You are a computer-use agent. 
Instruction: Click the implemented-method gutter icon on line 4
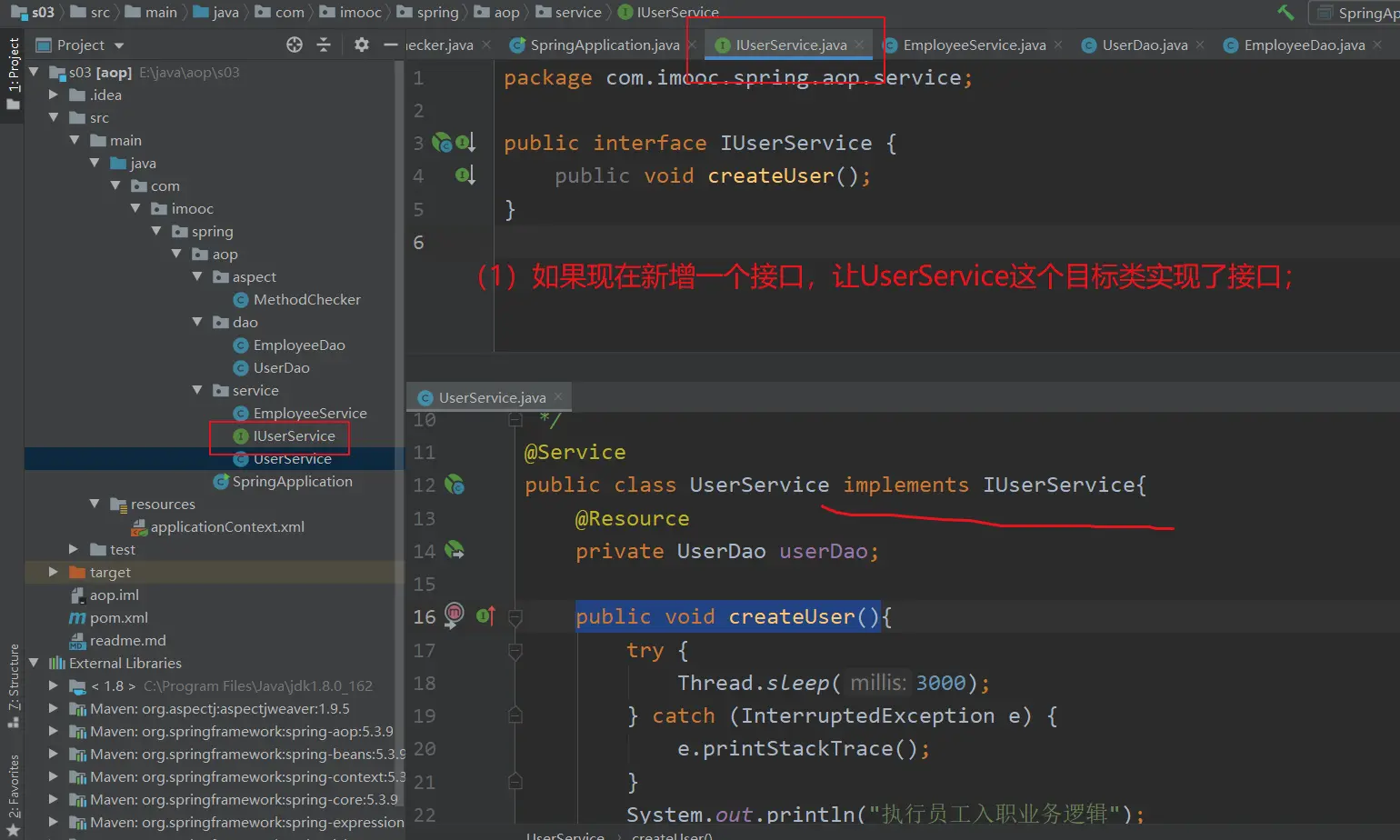(465, 175)
